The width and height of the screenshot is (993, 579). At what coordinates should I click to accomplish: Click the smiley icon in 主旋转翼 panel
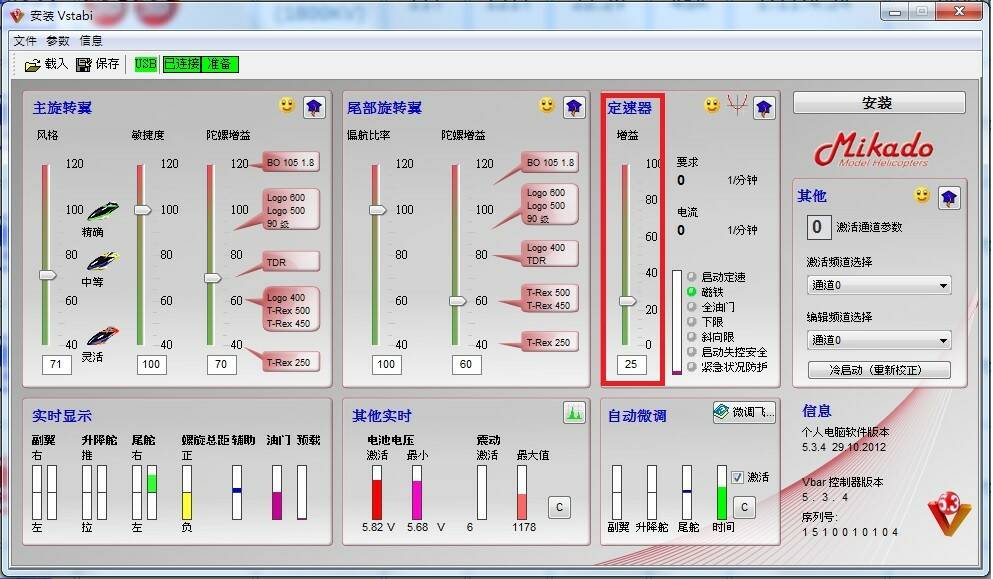[x=287, y=105]
